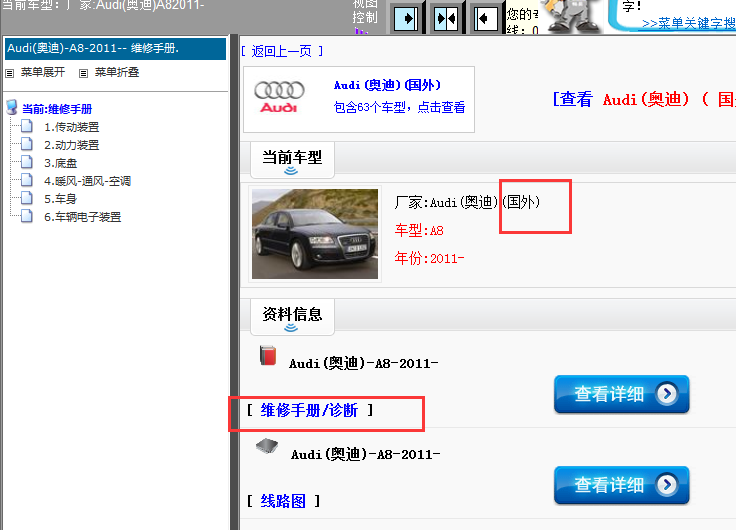Viewport: 736px width, 530px height.
Task: Click the Audi A8 car photo thumbnail
Action: (x=315, y=234)
